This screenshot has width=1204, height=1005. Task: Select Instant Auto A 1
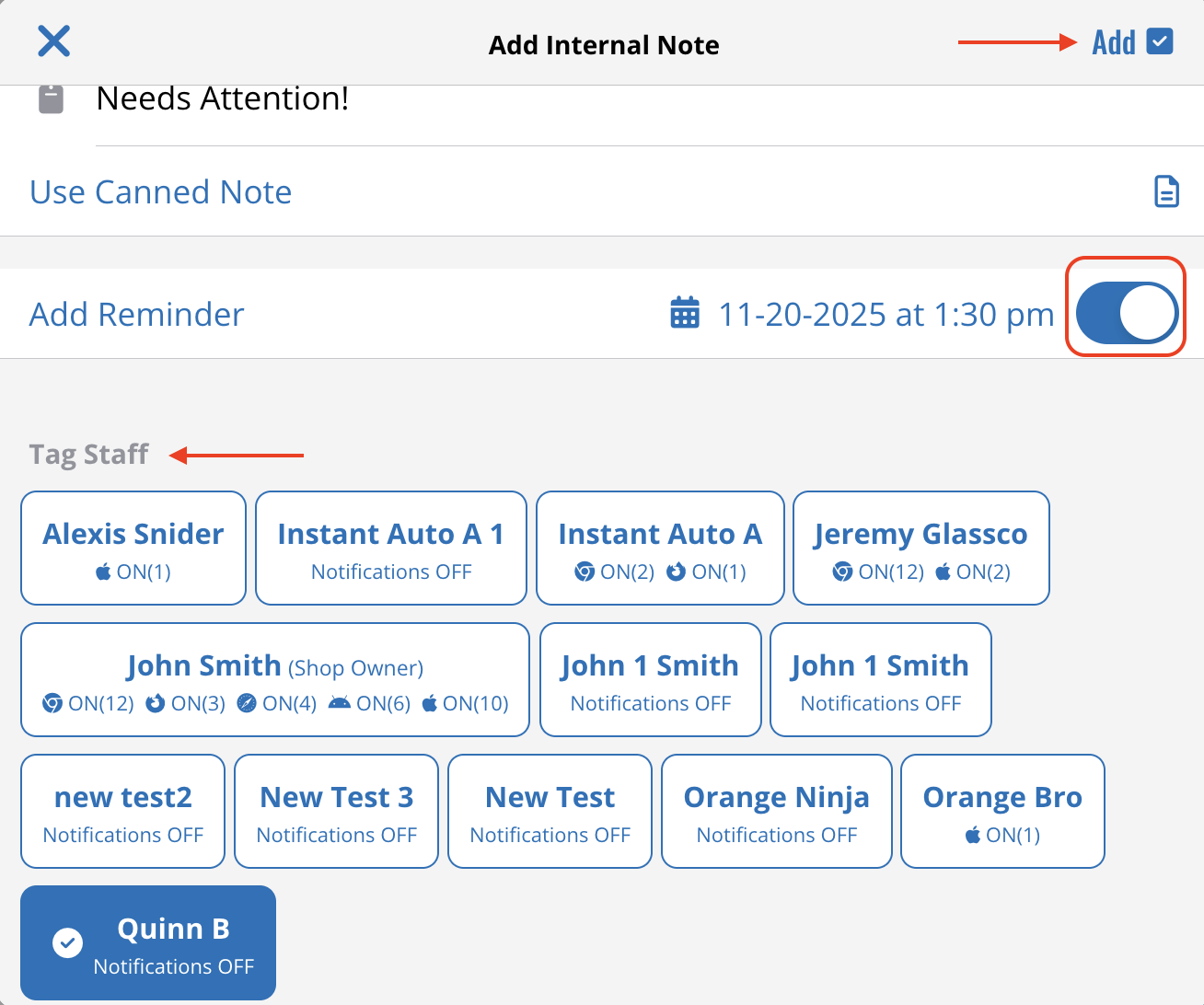click(x=390, y=548)
